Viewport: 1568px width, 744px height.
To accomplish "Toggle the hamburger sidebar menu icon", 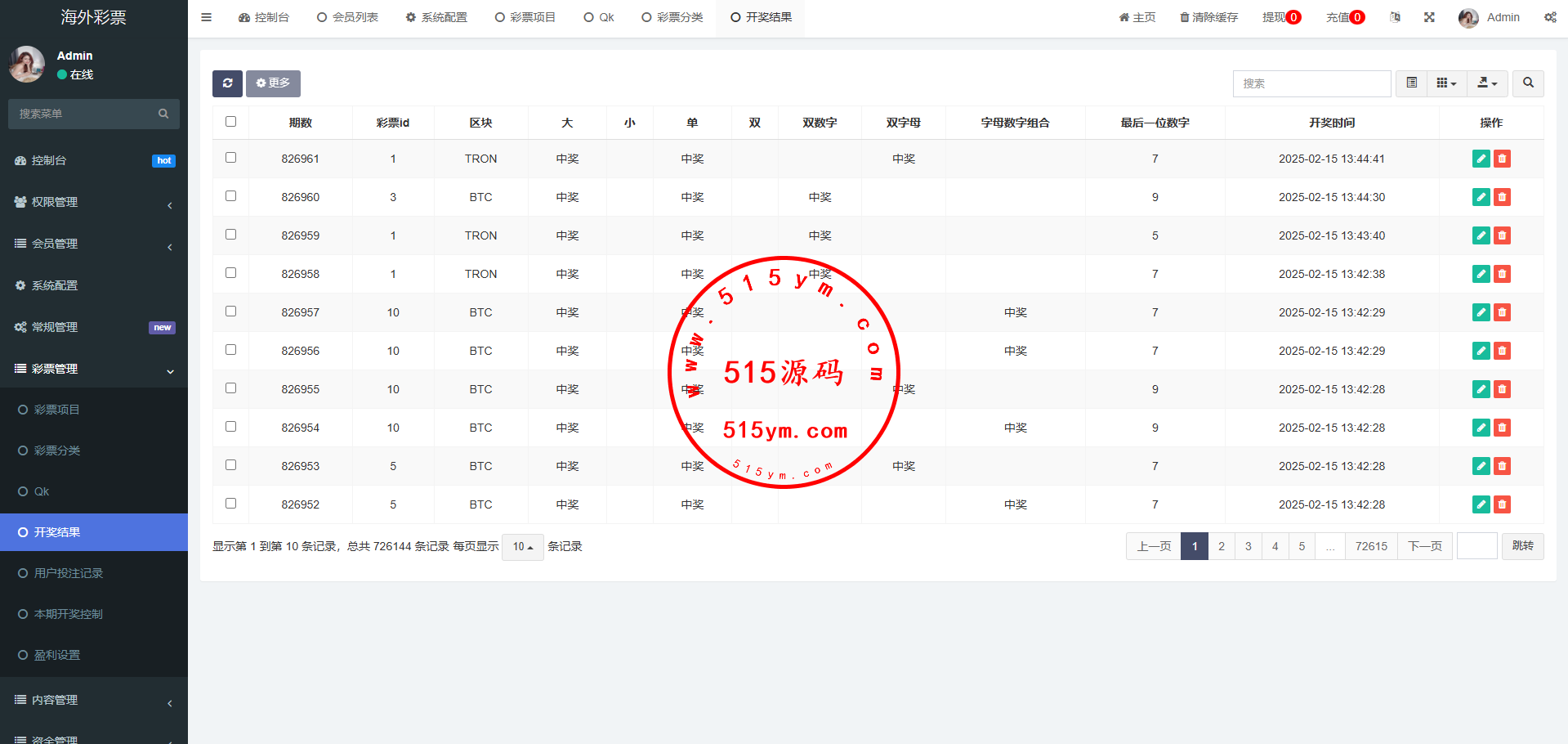I will point(207,17).
